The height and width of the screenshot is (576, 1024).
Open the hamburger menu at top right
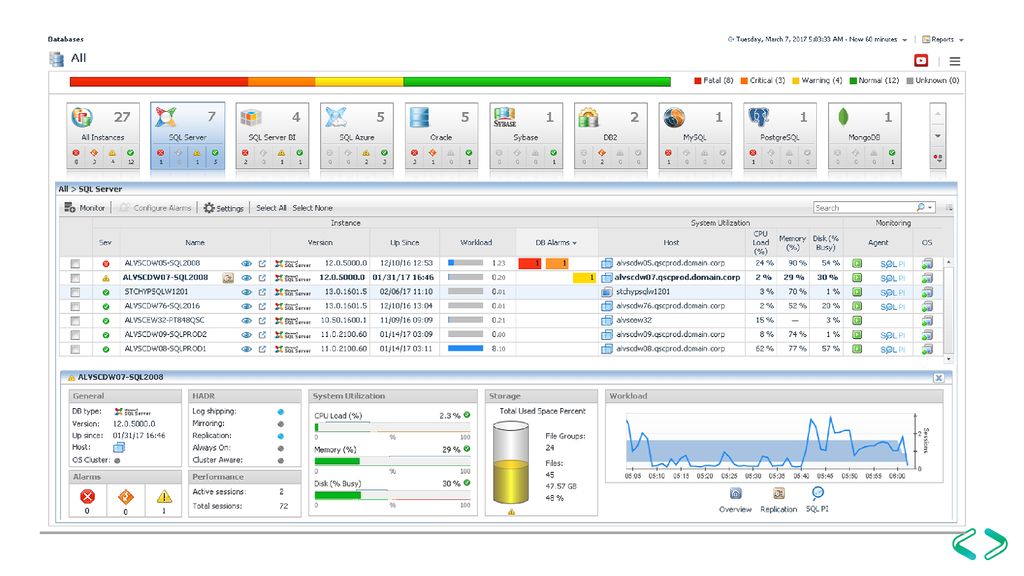955,61
